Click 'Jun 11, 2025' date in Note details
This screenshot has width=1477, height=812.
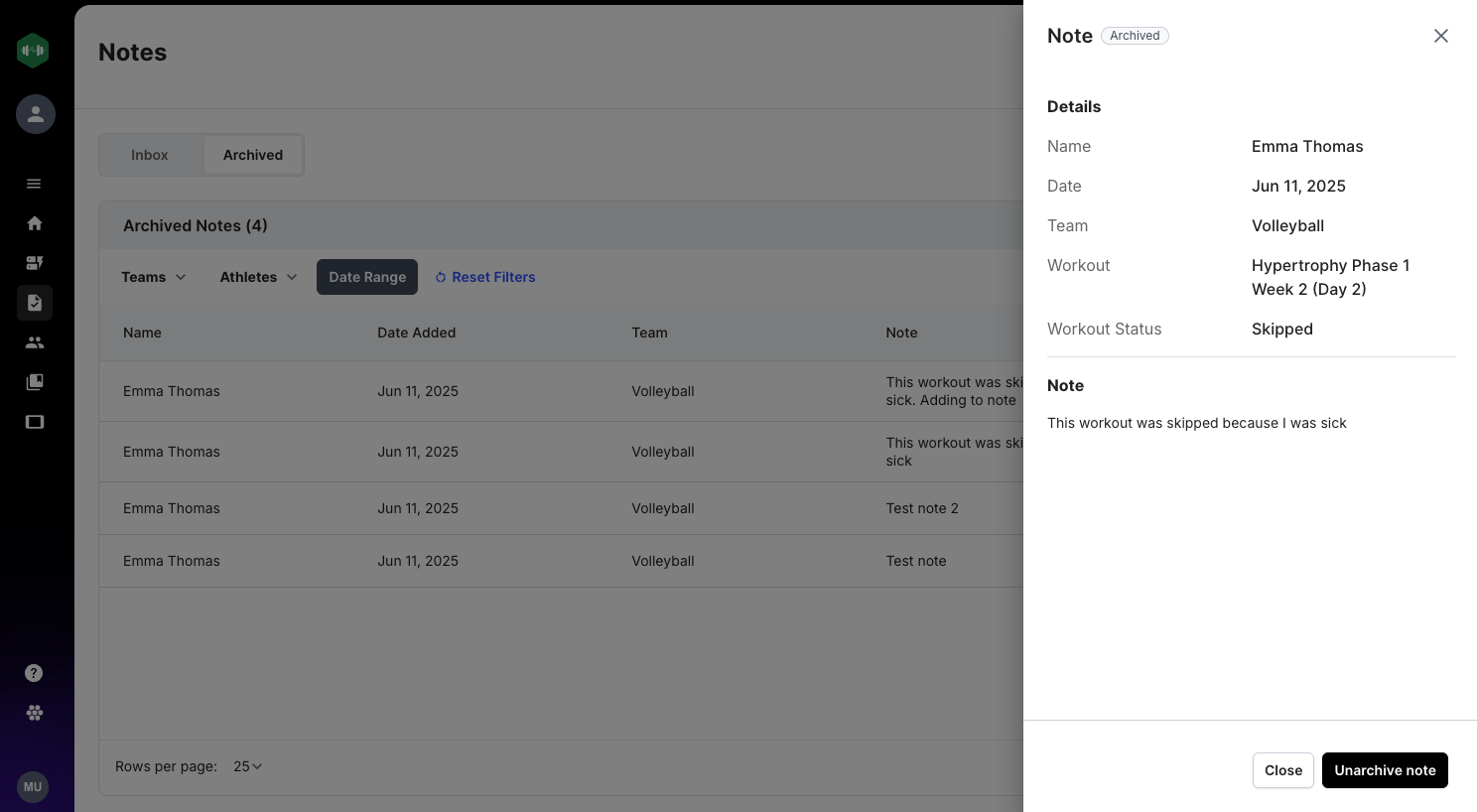1298,186
